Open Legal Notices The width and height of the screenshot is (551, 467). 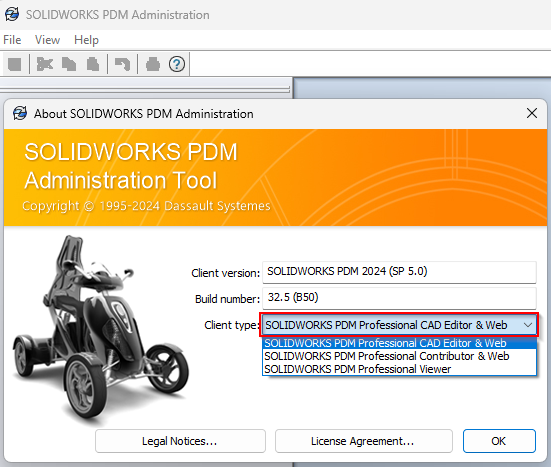pos(180,441)
